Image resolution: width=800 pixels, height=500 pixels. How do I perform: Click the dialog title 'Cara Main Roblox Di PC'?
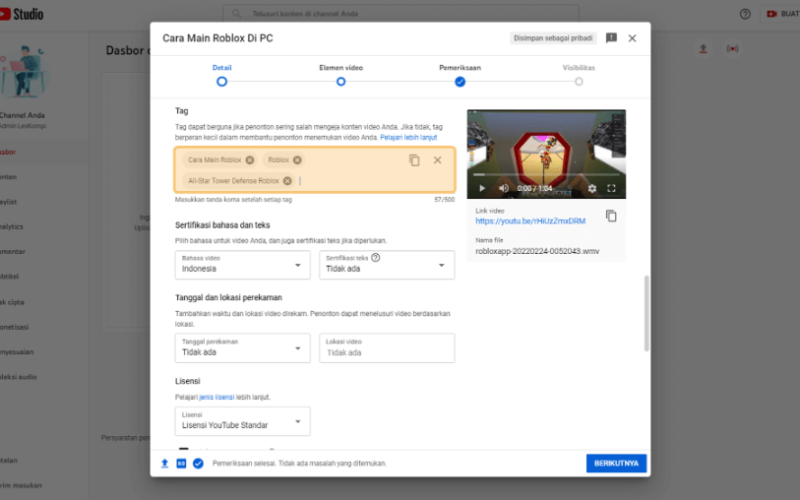(217, 38)
